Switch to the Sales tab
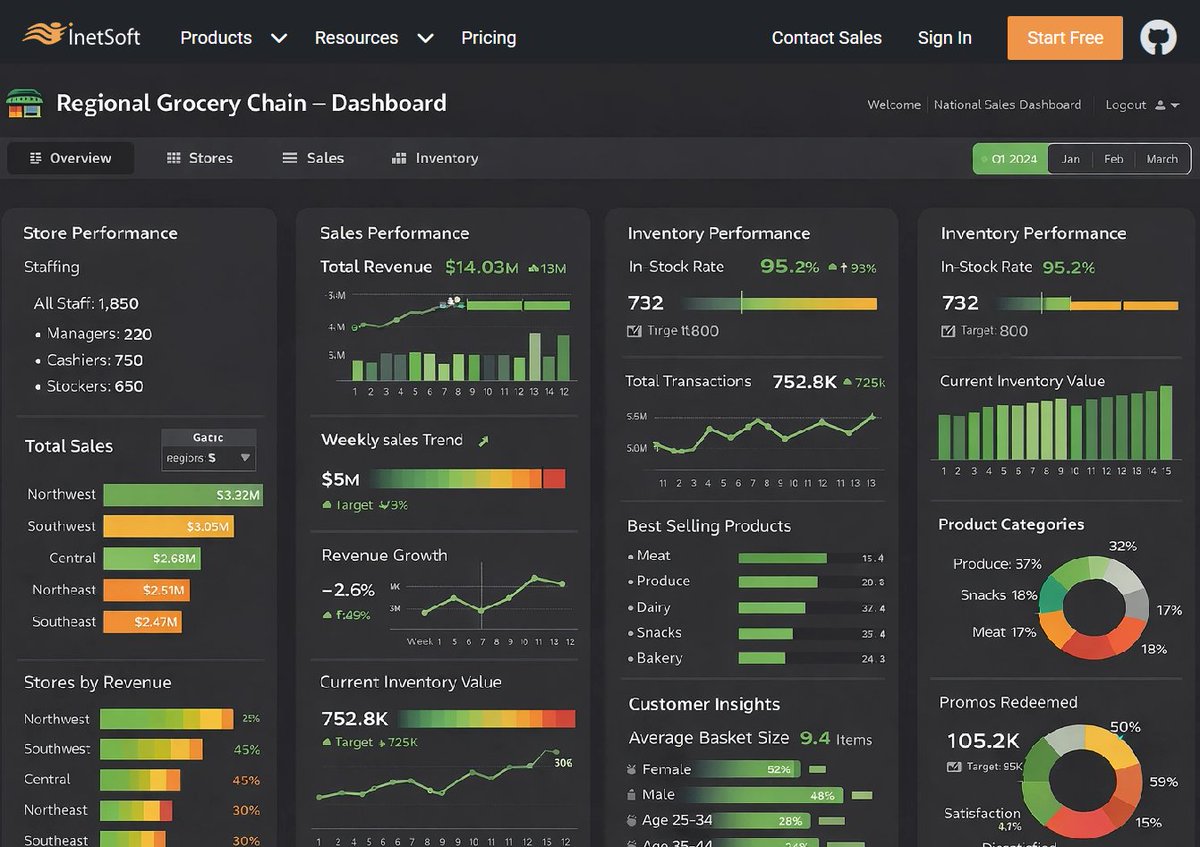1200x847 pixels. tap(313, 158)
